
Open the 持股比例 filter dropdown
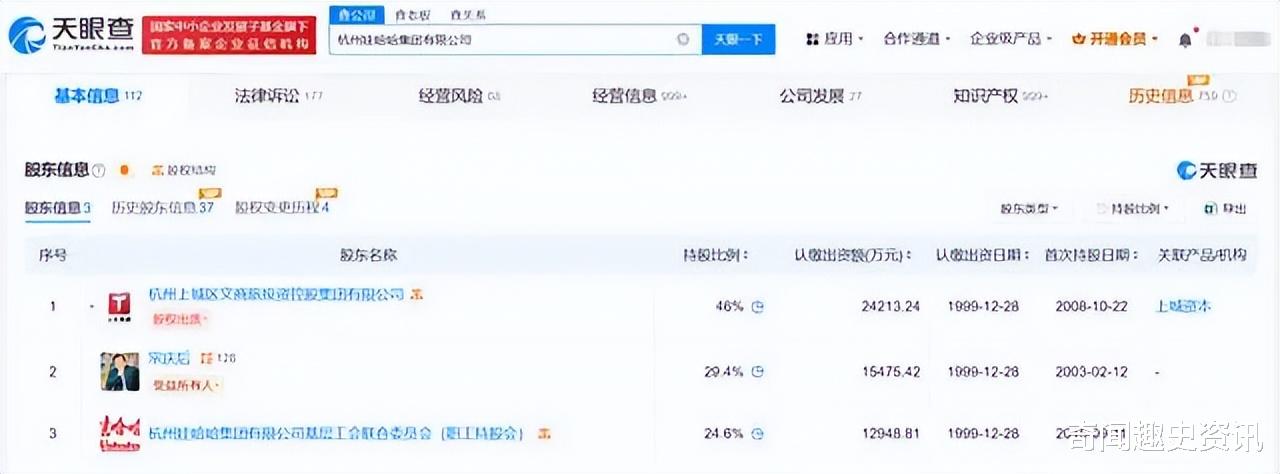coord(1132,209)
